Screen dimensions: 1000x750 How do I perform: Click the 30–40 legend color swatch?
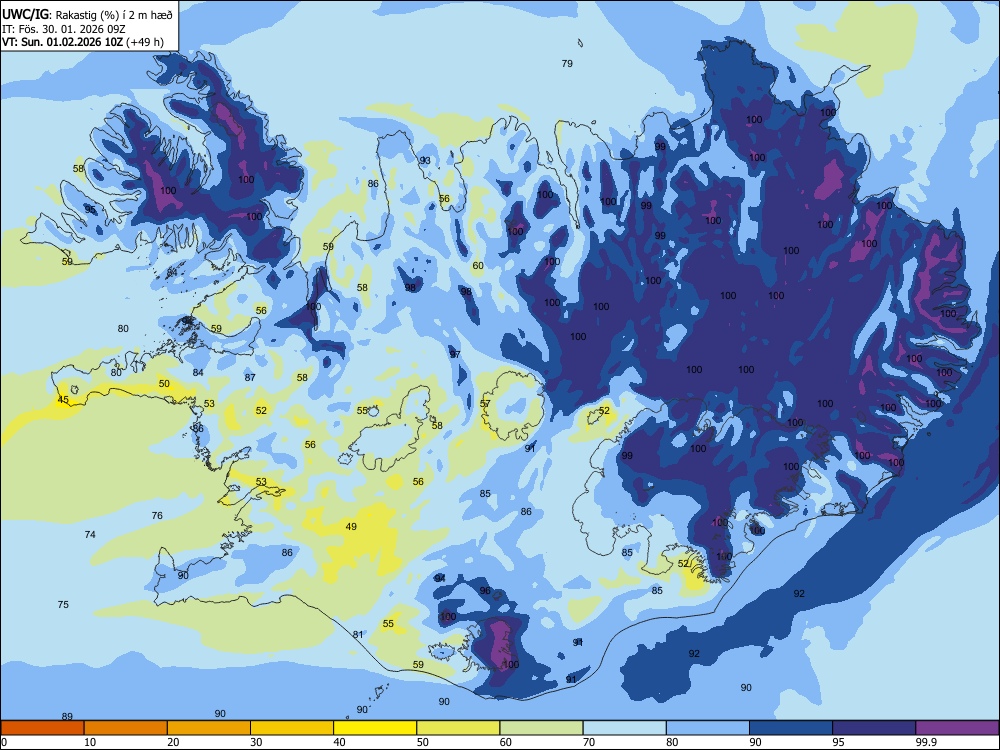292,728
